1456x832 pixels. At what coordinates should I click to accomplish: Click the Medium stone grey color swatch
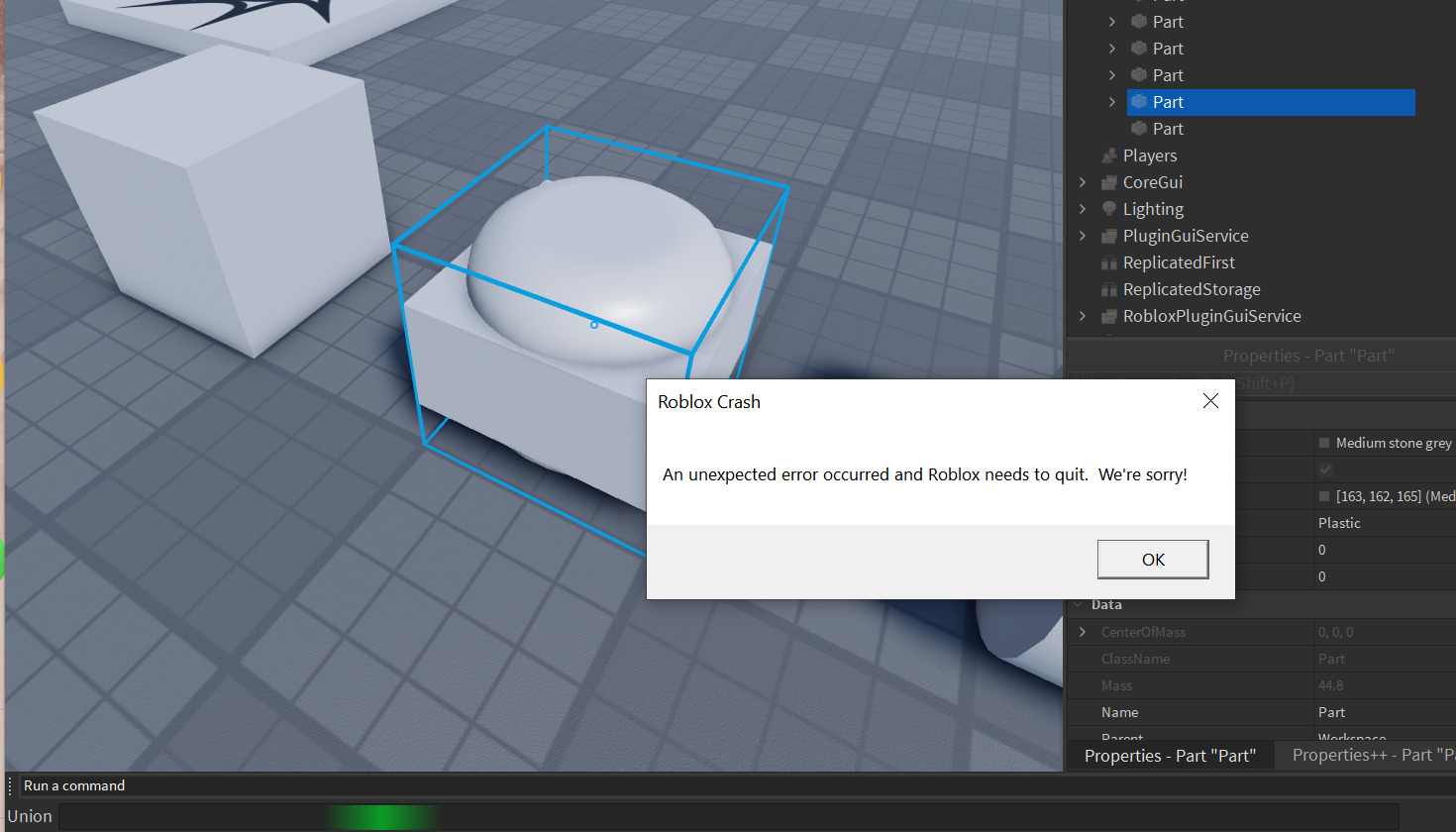coord(1324,443)
